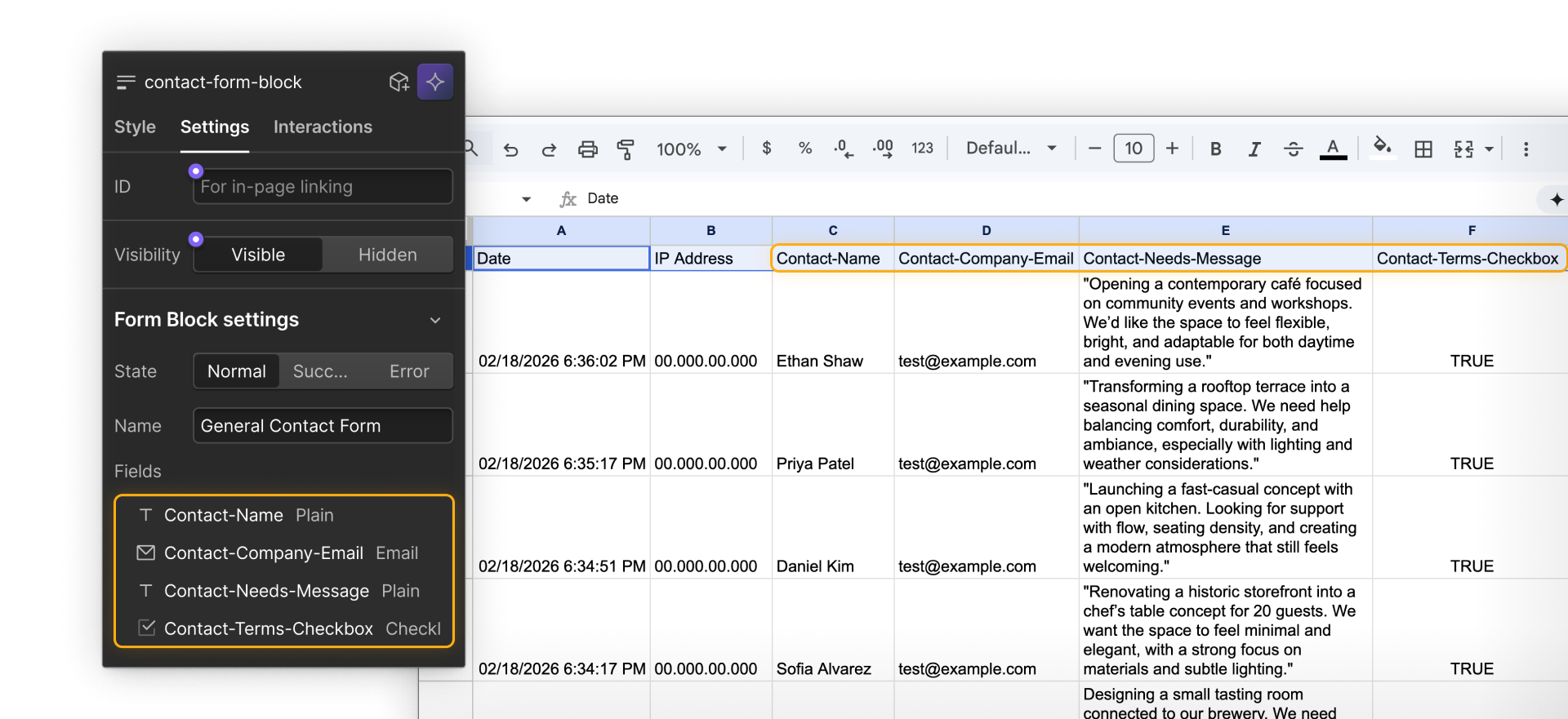The width and height of the screenshot is (1568, 719).
Task: Collapse the Form Block settings section
Action: click(435, 321)
